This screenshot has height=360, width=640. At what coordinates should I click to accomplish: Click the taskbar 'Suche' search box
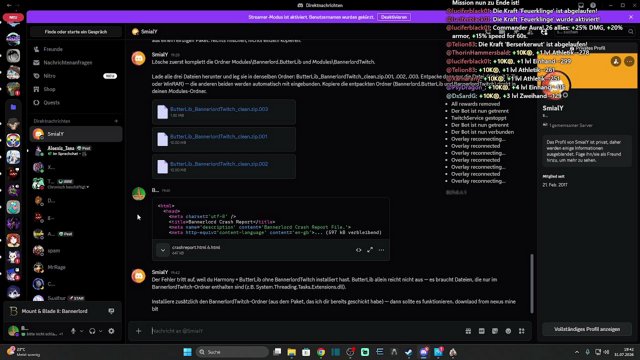point(232,352)
